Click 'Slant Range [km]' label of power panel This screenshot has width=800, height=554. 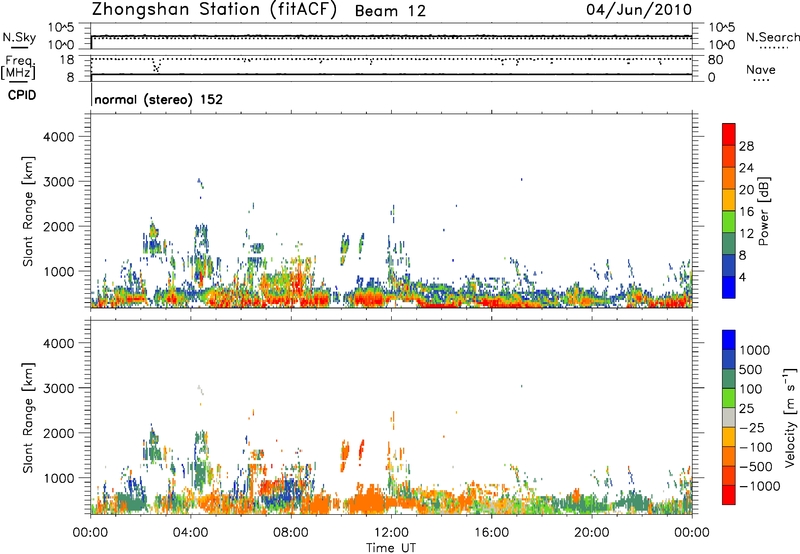(x=28, y=211)
